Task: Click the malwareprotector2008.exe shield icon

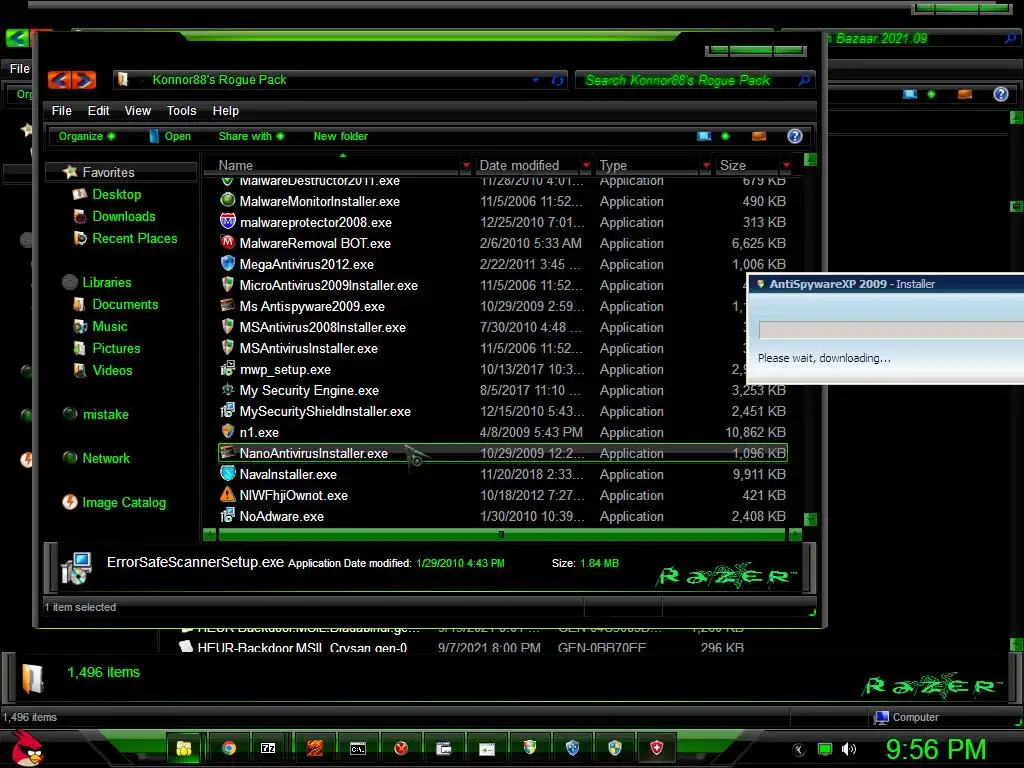Action: pos(227,221)
